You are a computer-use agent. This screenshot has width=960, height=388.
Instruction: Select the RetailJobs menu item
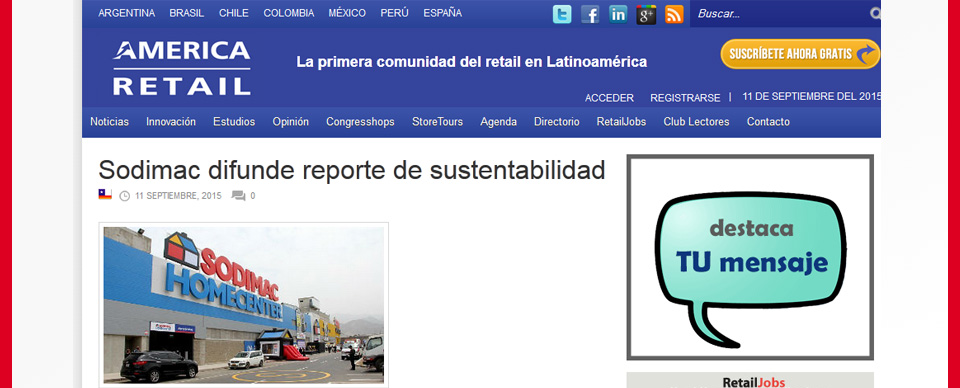tap(621, 122)
